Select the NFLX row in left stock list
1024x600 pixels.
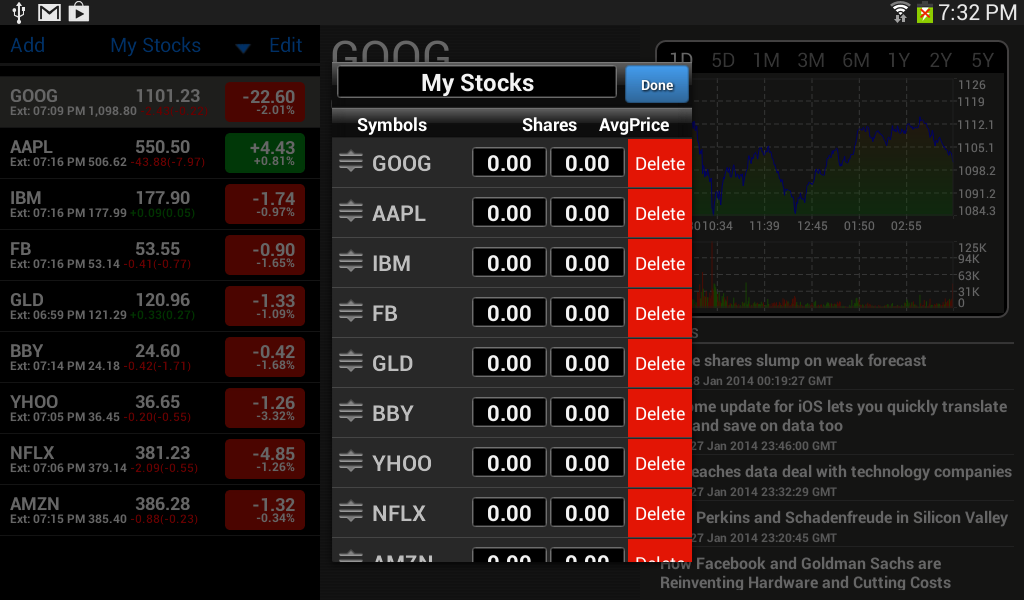(160, 460)
